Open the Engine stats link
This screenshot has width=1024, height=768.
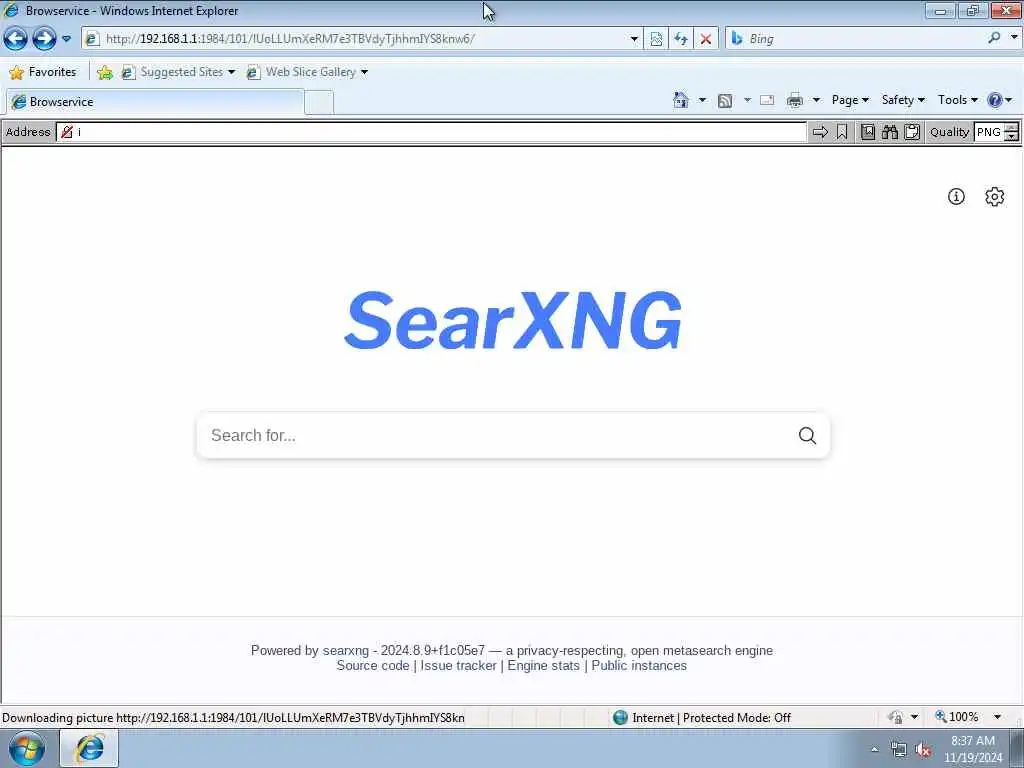tap(543, 665)
